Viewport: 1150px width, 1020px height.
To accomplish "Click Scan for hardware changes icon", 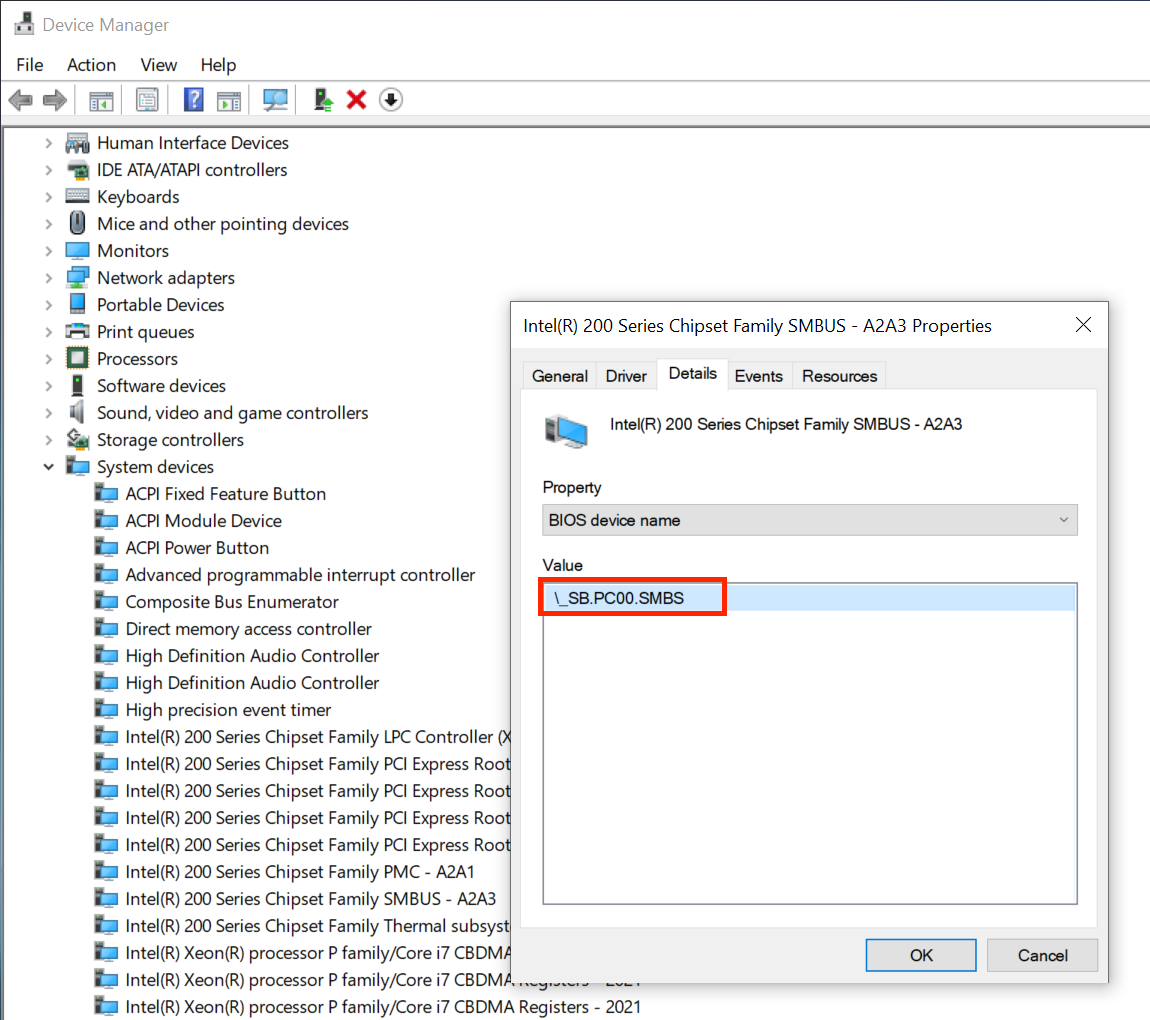I will (x=275, y=100).
